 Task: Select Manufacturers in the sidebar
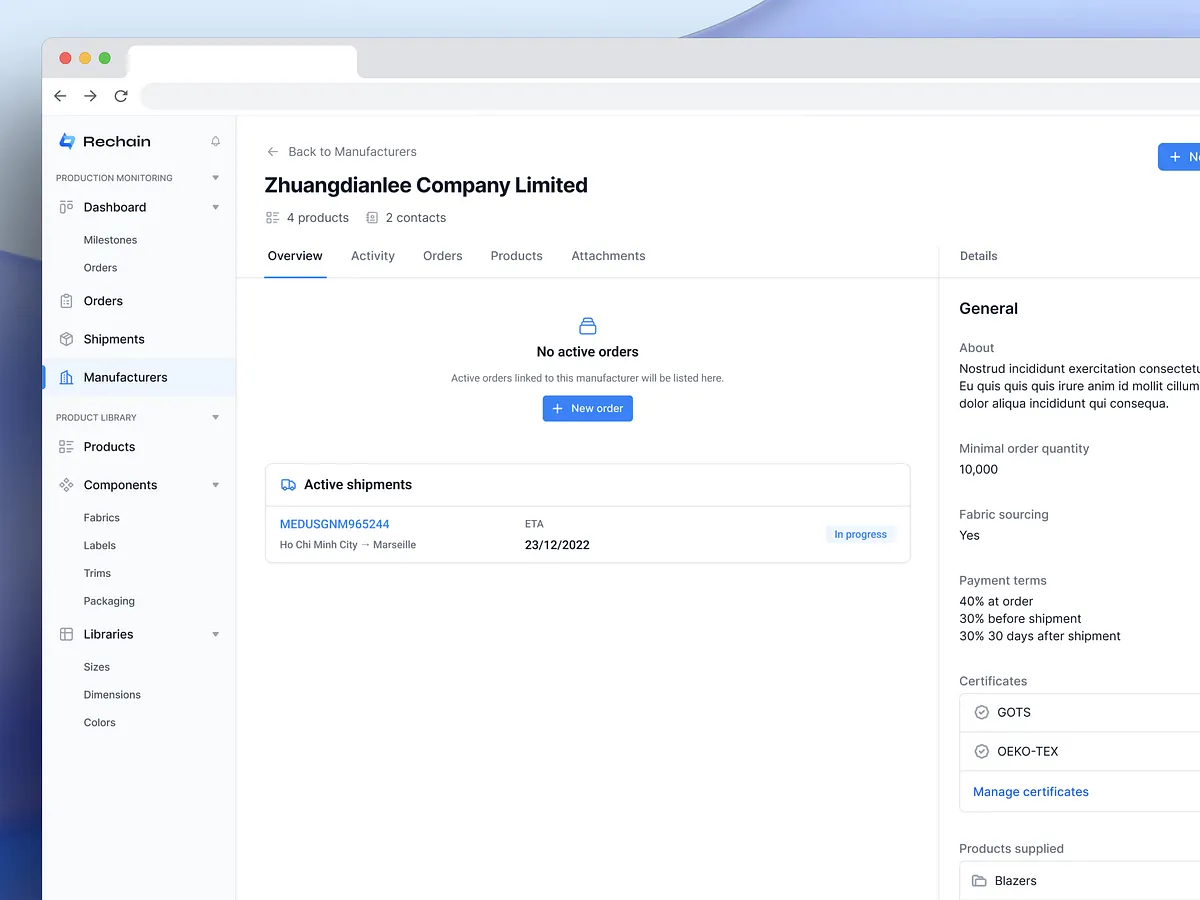(126, 377)
